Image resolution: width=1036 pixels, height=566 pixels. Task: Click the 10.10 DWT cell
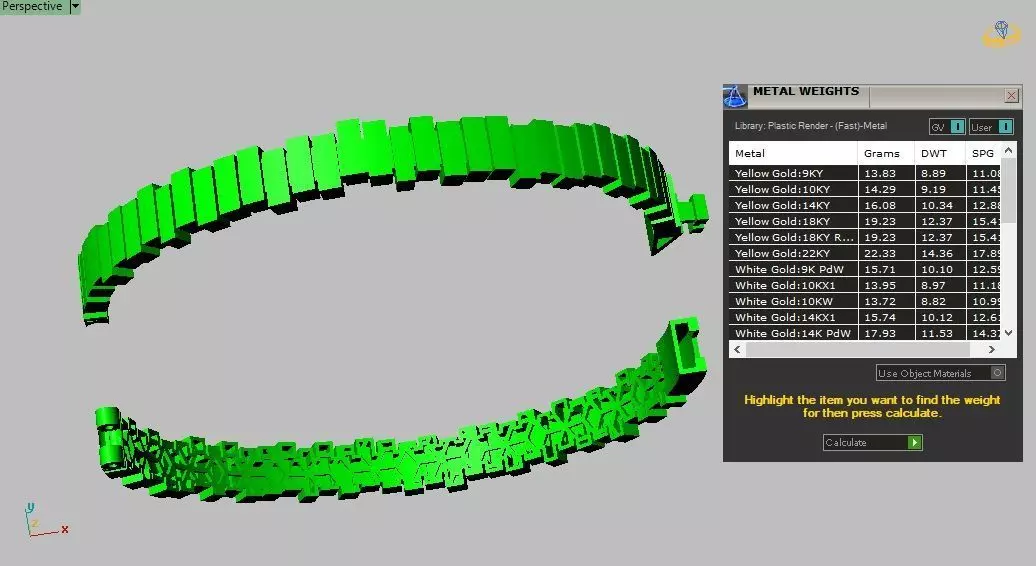point(940,269)
